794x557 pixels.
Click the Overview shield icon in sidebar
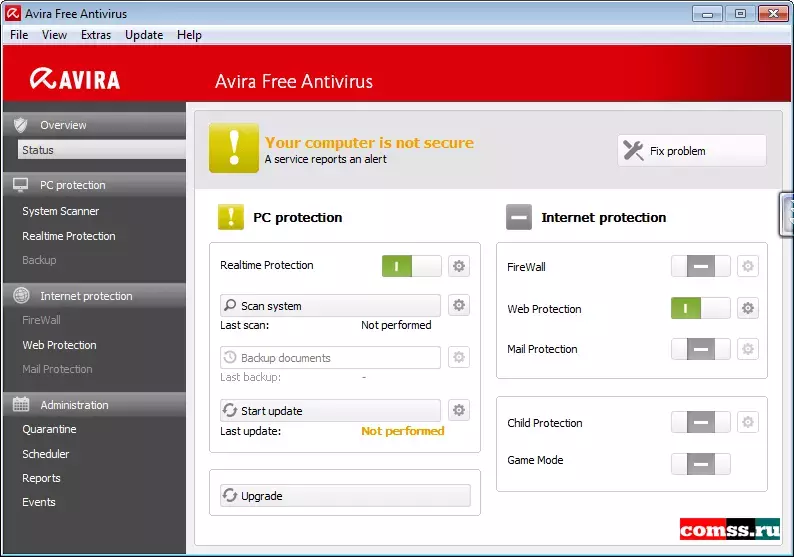21,125
